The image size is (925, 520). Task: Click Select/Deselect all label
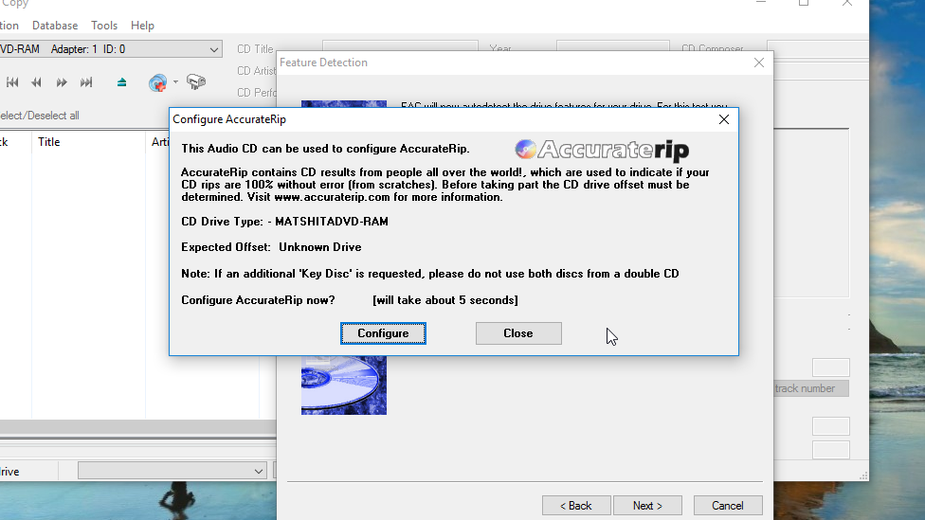click(40, 116)
